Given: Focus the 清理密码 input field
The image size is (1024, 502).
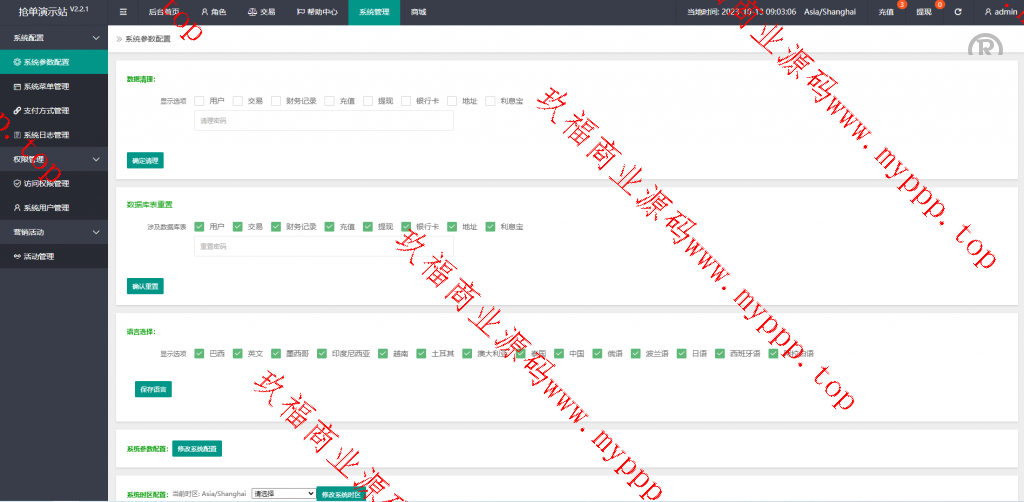Looking at the screenshot, I should 323,121.
